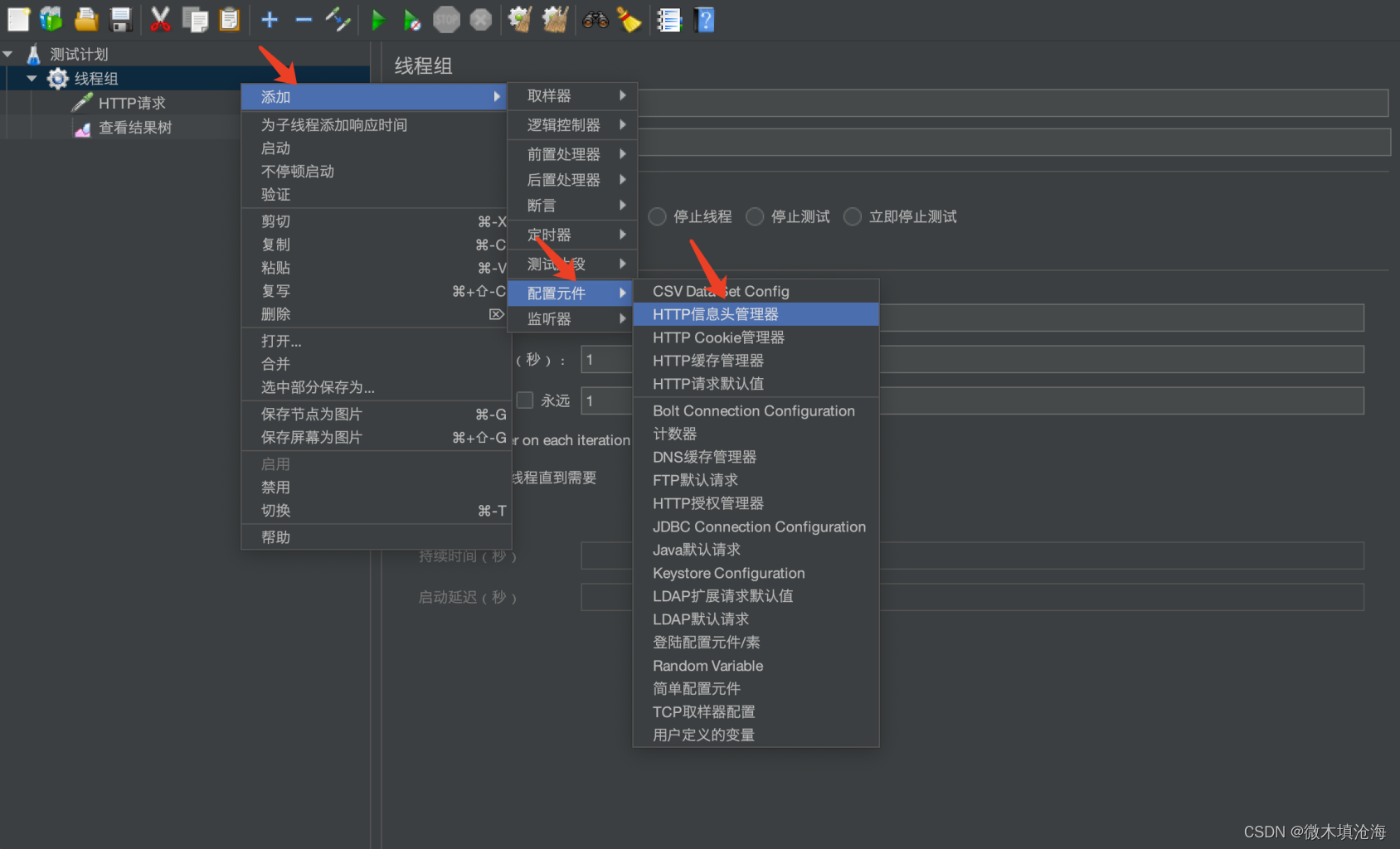Viewport: 1400px width, 849px height.
Task: Choose 用户定义的变量
Action: 756,735
